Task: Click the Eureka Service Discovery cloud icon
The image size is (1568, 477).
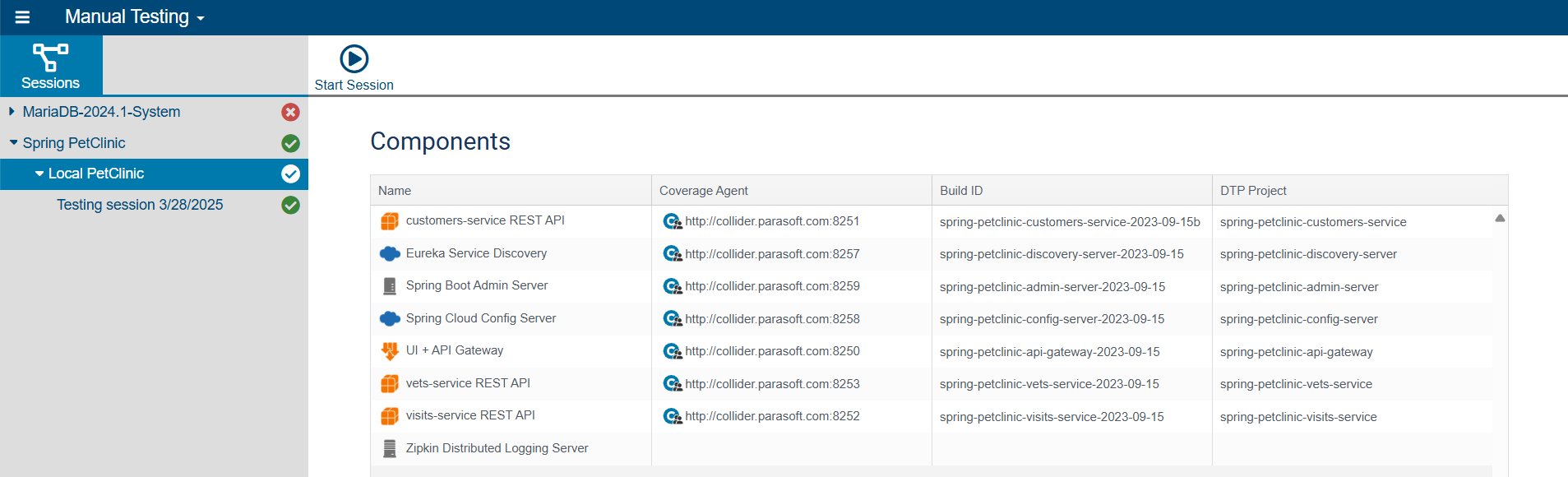Action: click(x=390, y=254)
